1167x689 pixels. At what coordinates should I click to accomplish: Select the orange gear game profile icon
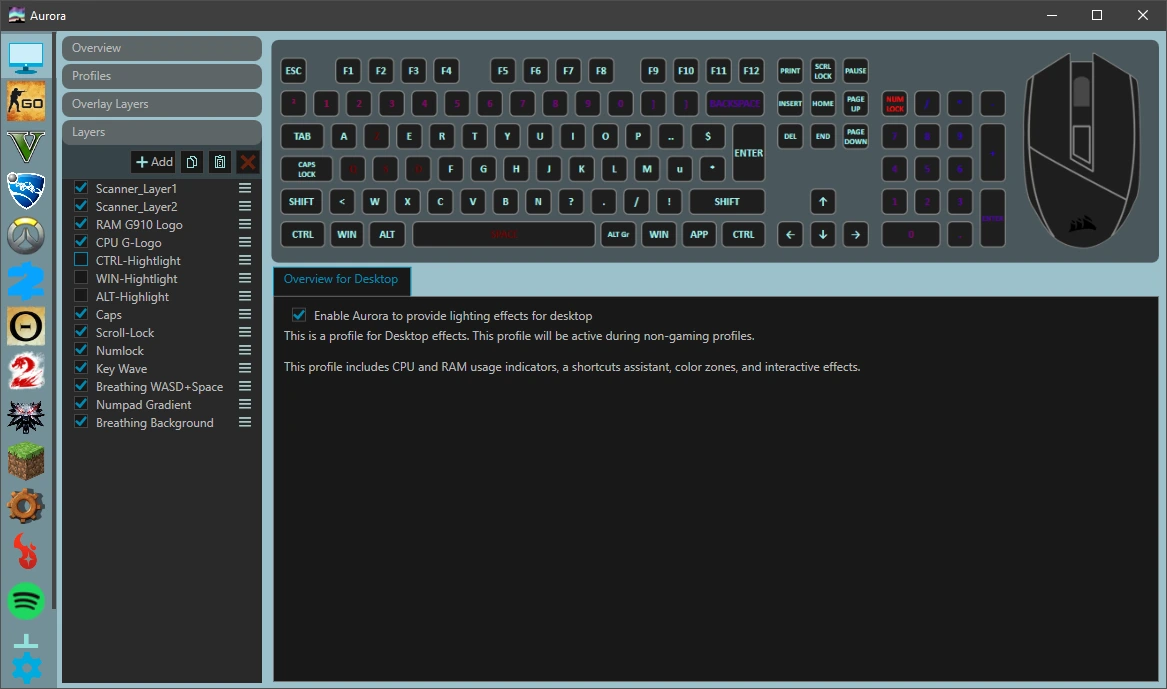point(26,507)
